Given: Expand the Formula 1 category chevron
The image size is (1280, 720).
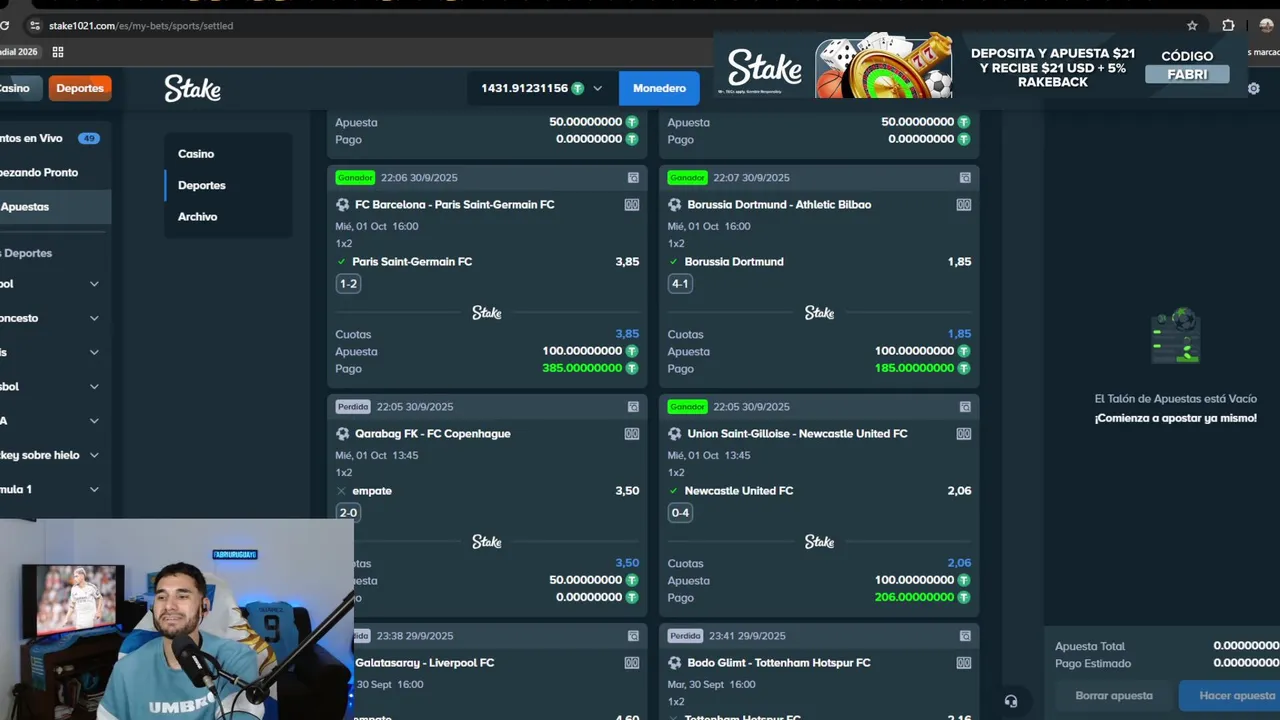Looking at the screenshot, I should 94,489.
